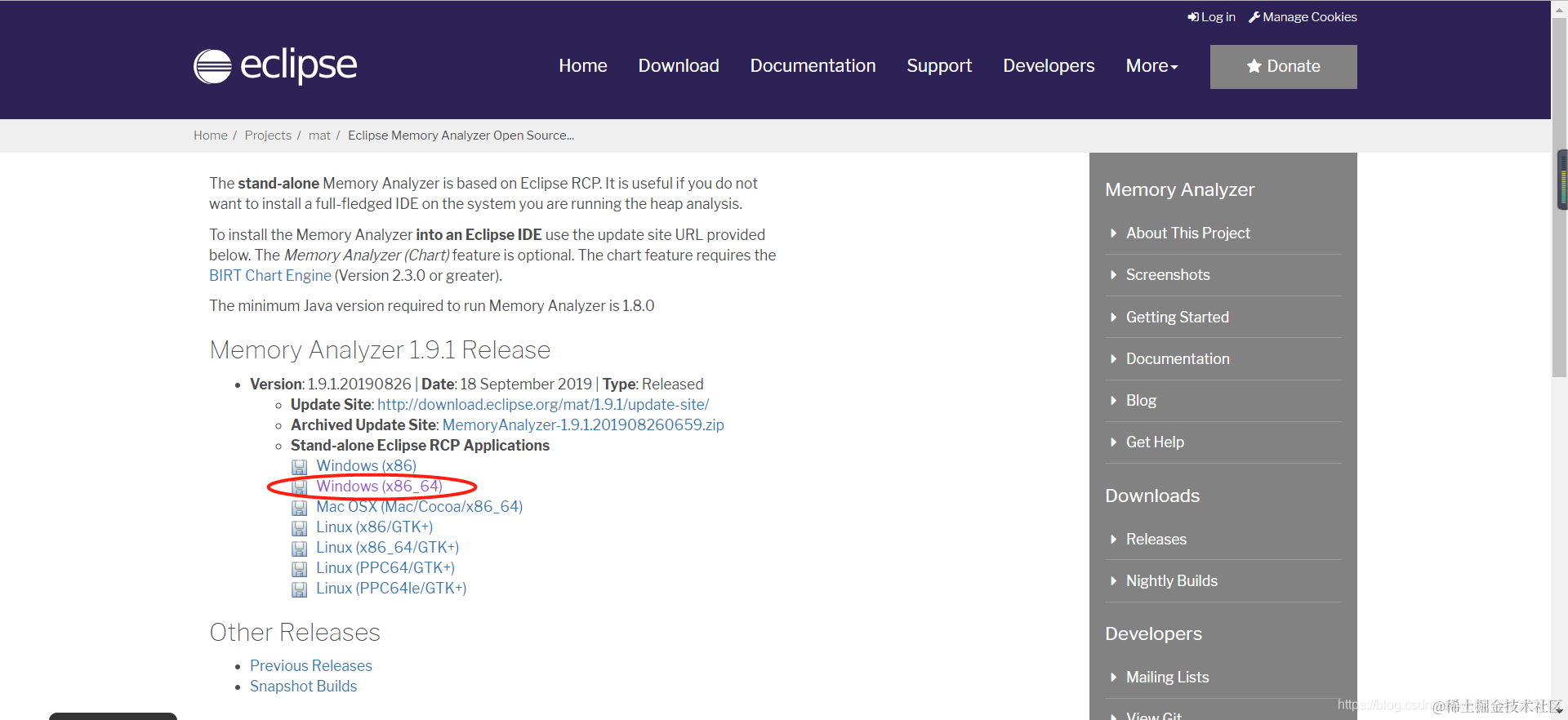Open Screenshots in the sidebar
Viewport: 1568px width, 720px height.
point(1168,275)
